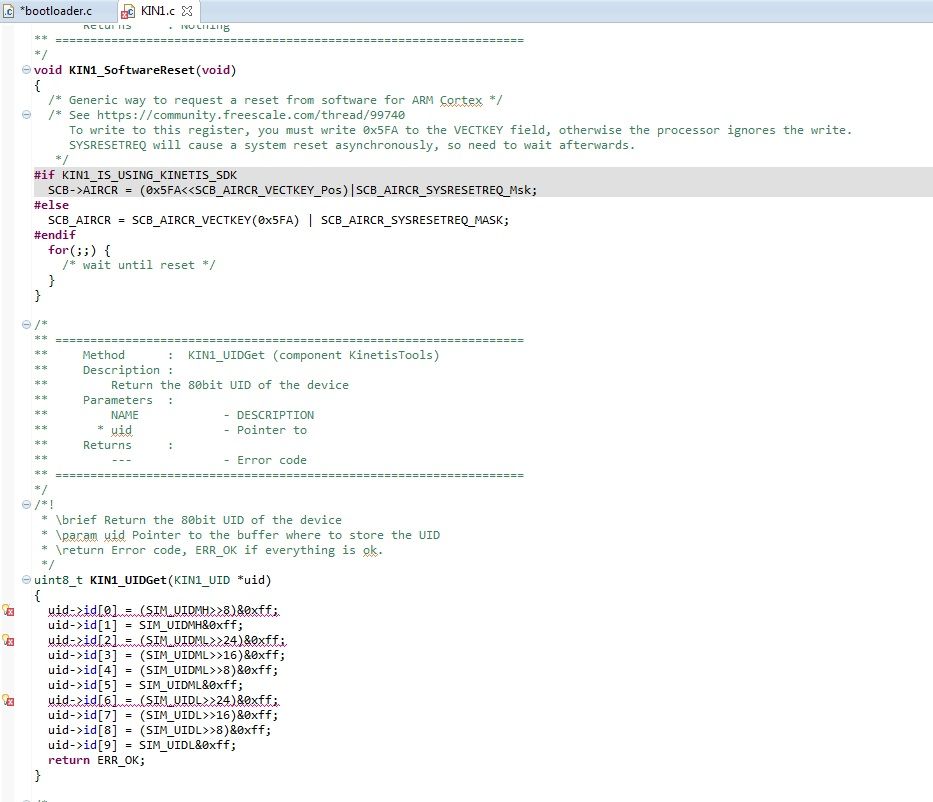Screen dimensions: 933x802
Task: Collapse the \brief doxygen comment block
Action: click(26, 505)
